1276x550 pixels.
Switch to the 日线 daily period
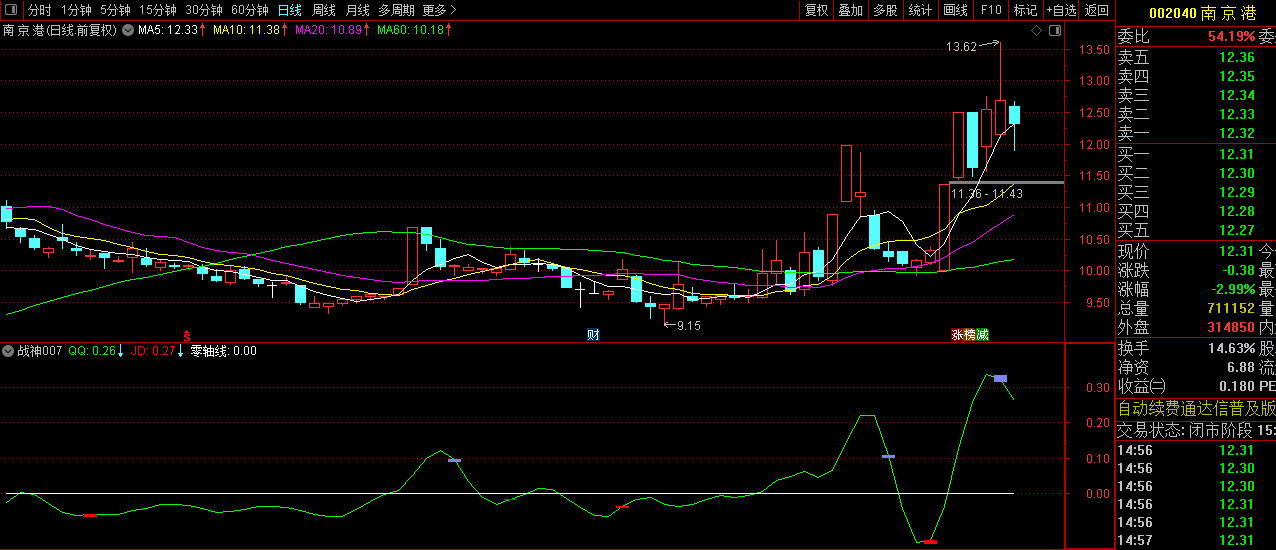(x=289, y=10)
